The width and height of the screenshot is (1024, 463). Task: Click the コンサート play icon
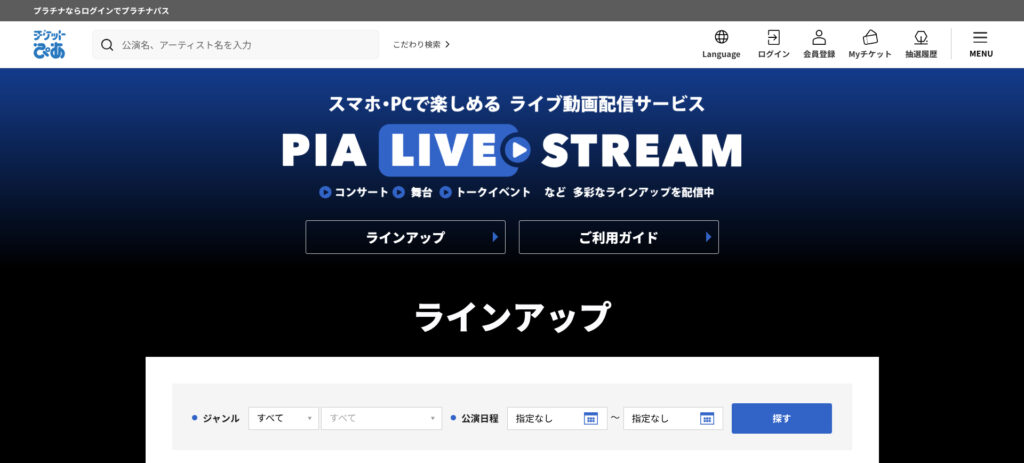325,193
